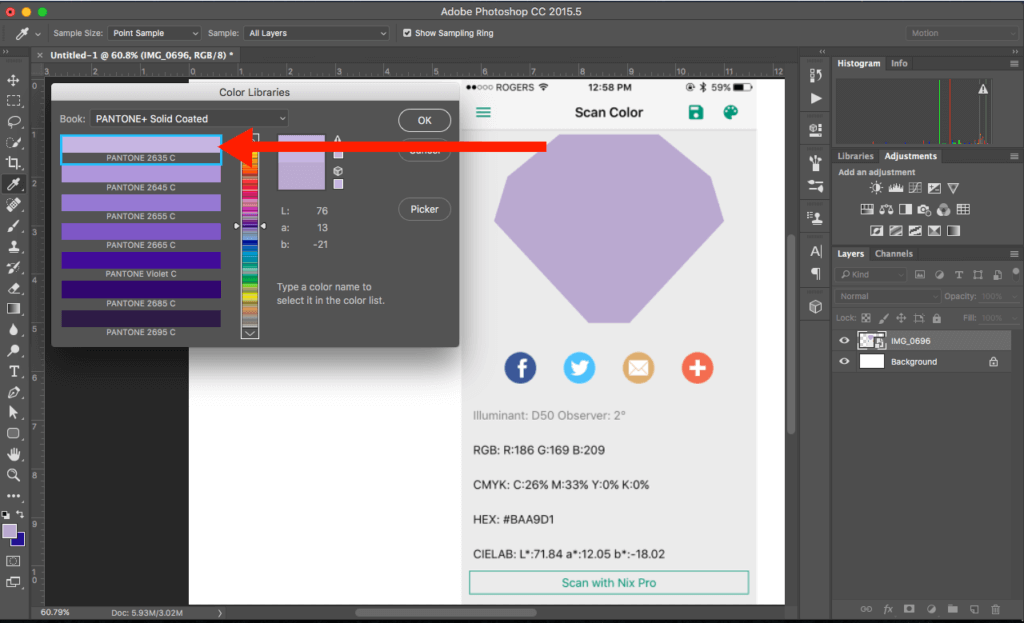Select the Blur tool

pyautogui.click(x=13, y=330)
